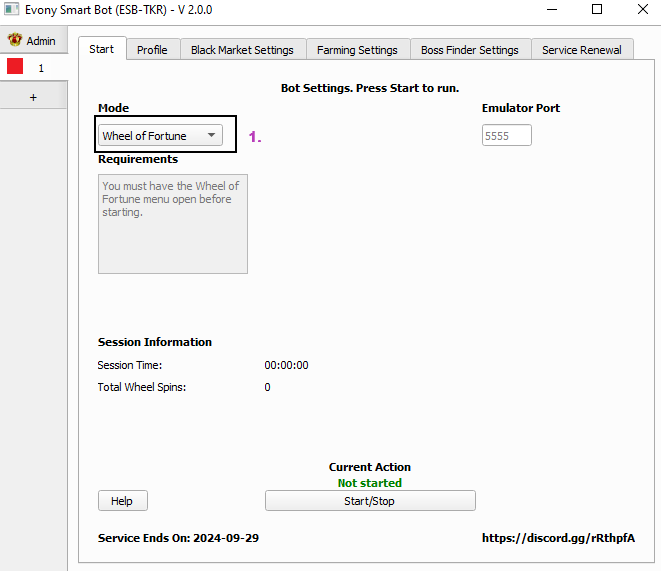661x571 pixels.
Task: Open the Mode dropdown showing Wheel of Fortune
Action: (160, 136)
